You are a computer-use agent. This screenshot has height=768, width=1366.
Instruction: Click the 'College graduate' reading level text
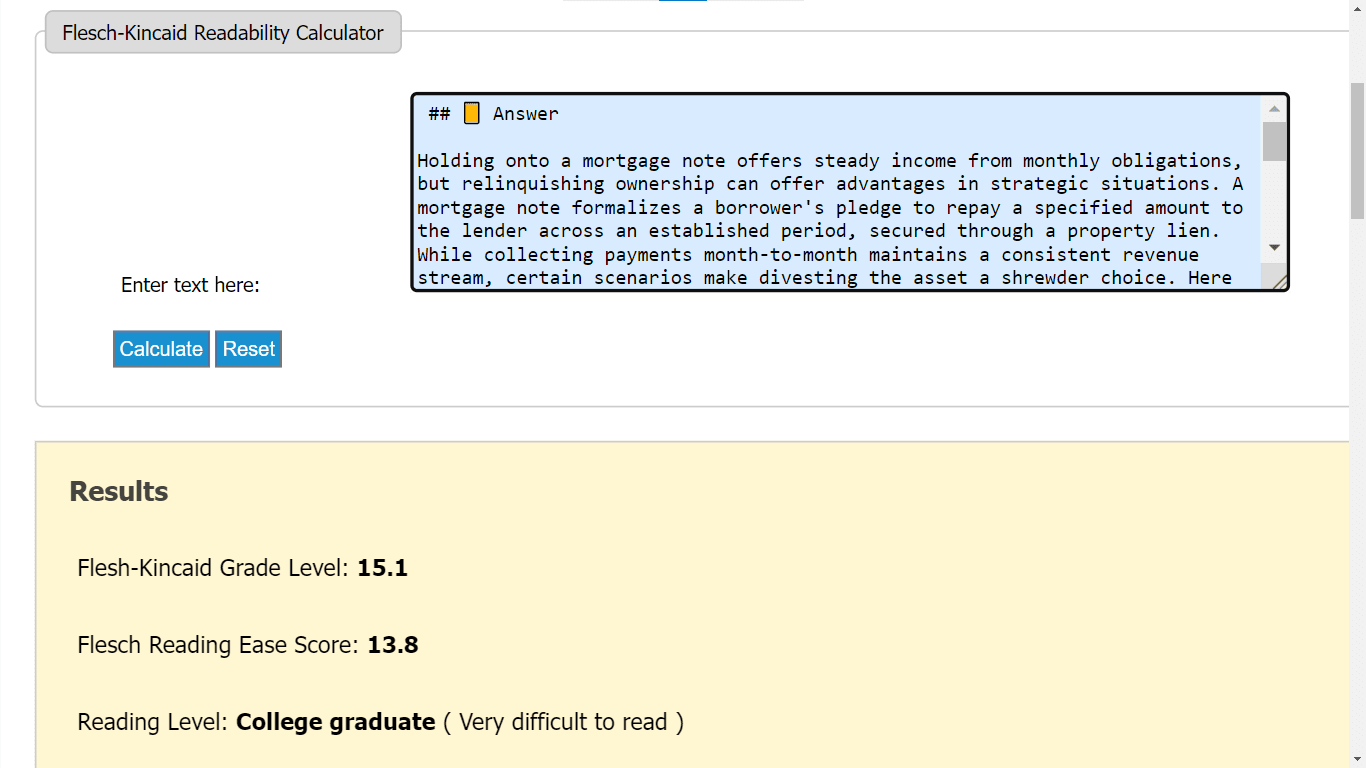point(335,722)
